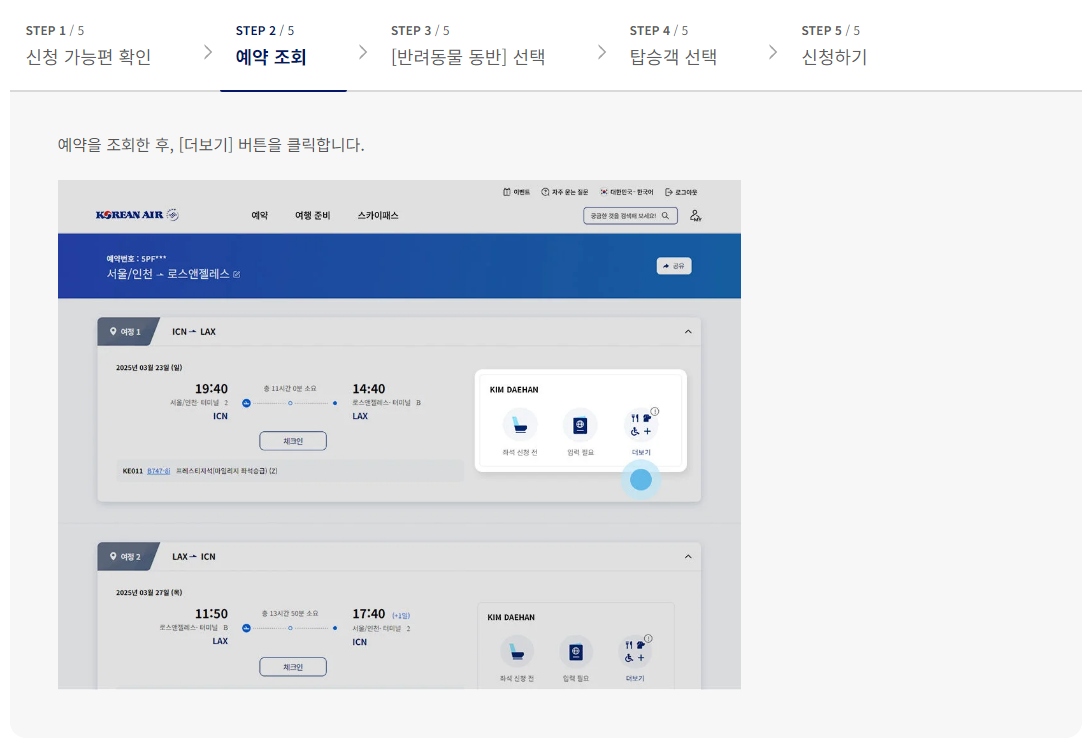The width and height of the screenshot is (1092, 749).
Task: Click the passport 입력 필요 icon in 여정 1
Action: click(580, 424)
